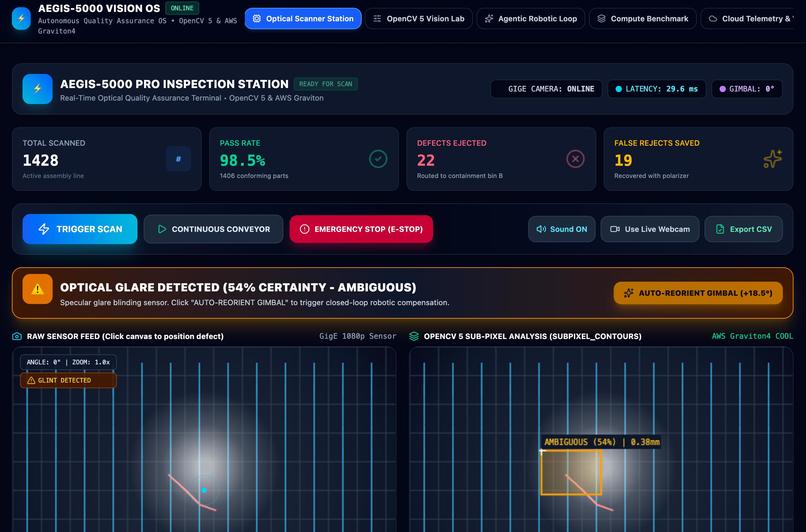The image size is (806, 532).
Task: Click the purple gimbal status dot
Action: [722, 89]
